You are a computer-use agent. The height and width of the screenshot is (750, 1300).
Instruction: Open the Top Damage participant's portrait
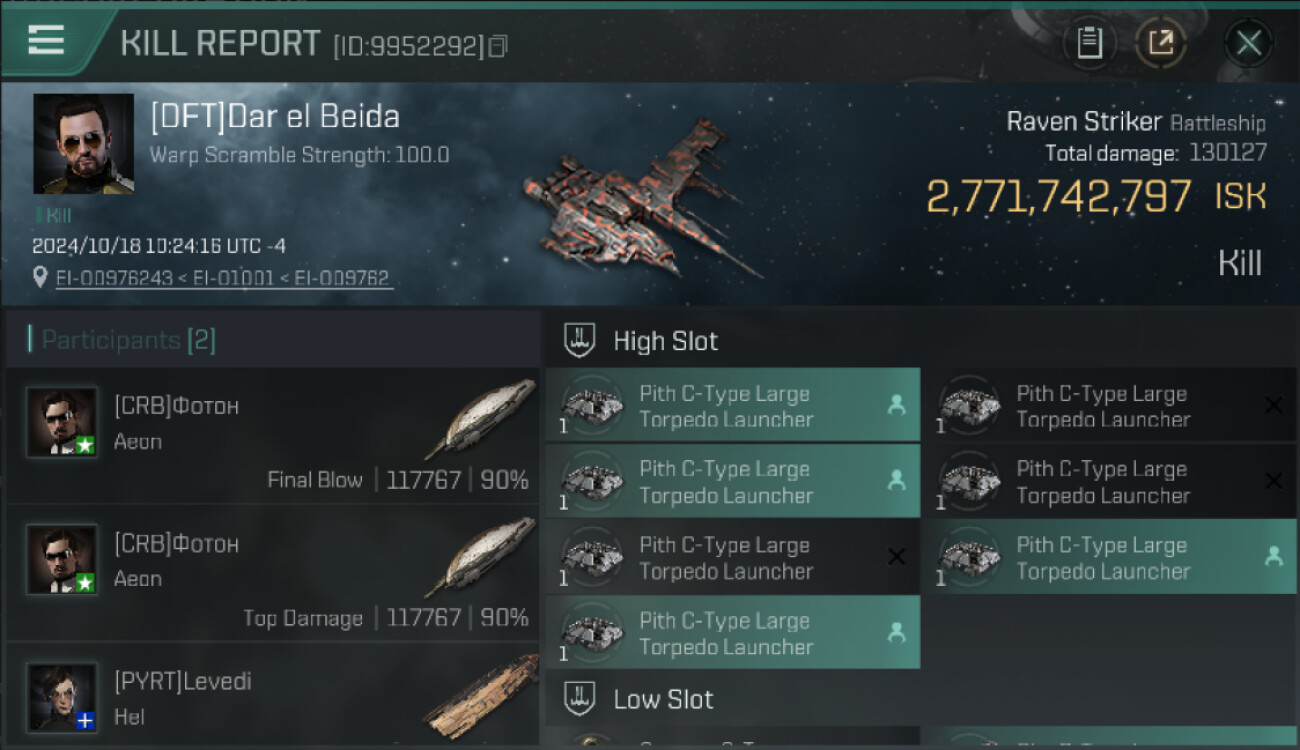click(62, 560)
